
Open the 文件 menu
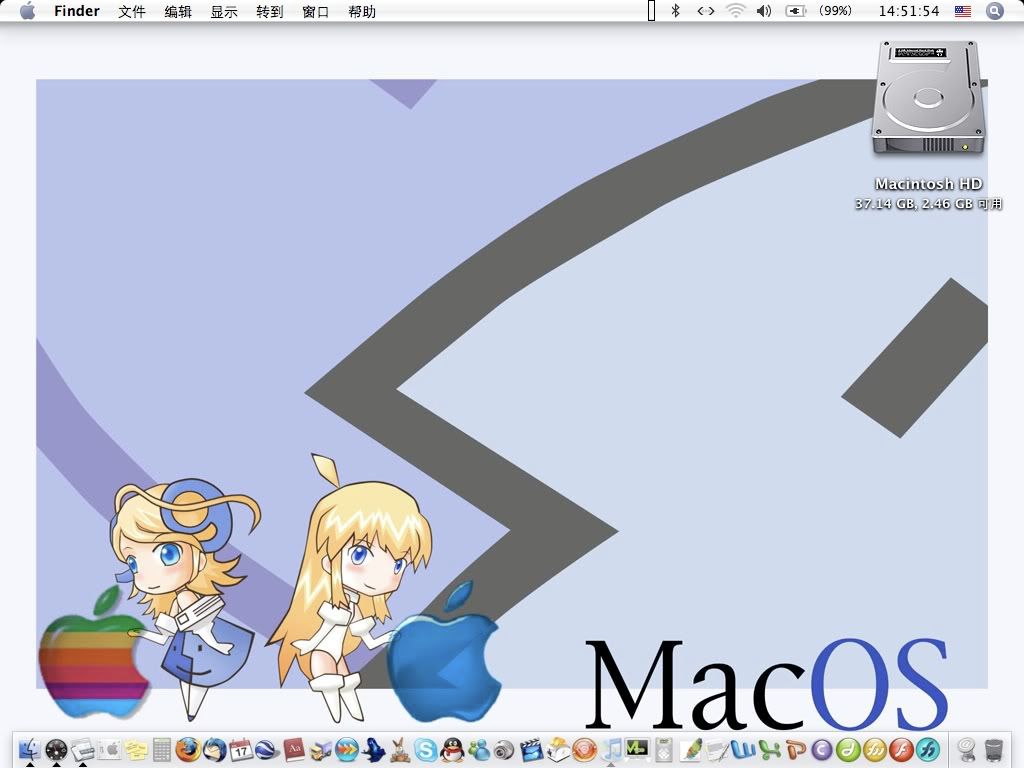point(132,11)
